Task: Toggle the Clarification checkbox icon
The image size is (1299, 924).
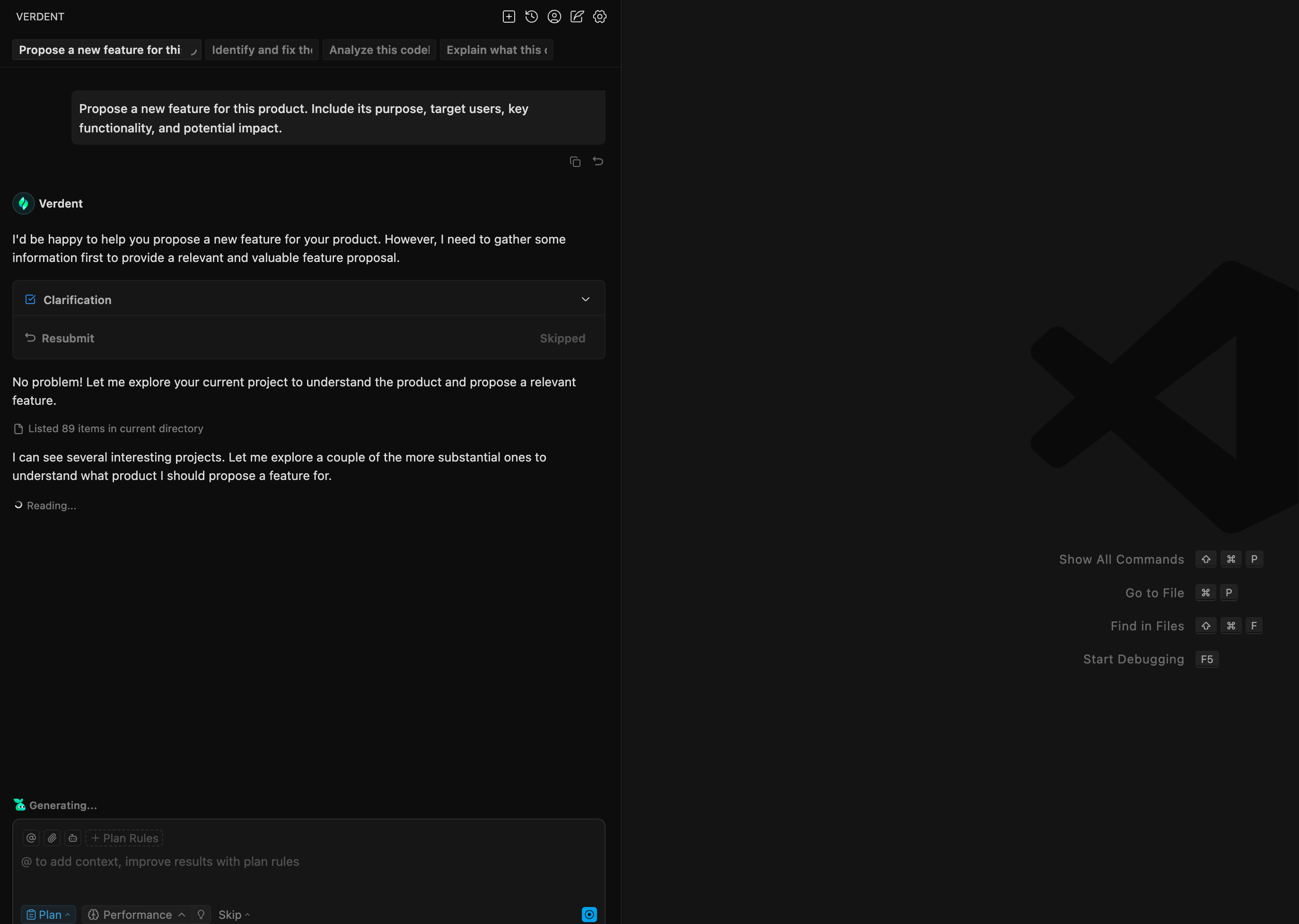Action: [31, 299]
